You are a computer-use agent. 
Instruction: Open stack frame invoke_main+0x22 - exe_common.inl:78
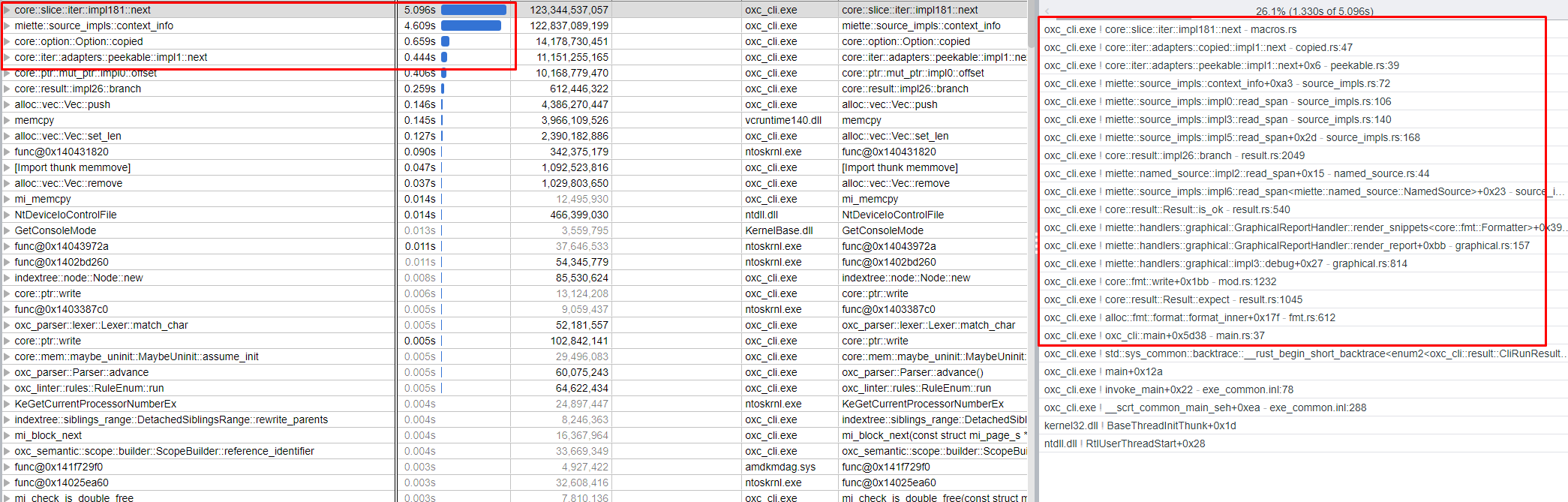(1168, 389)
